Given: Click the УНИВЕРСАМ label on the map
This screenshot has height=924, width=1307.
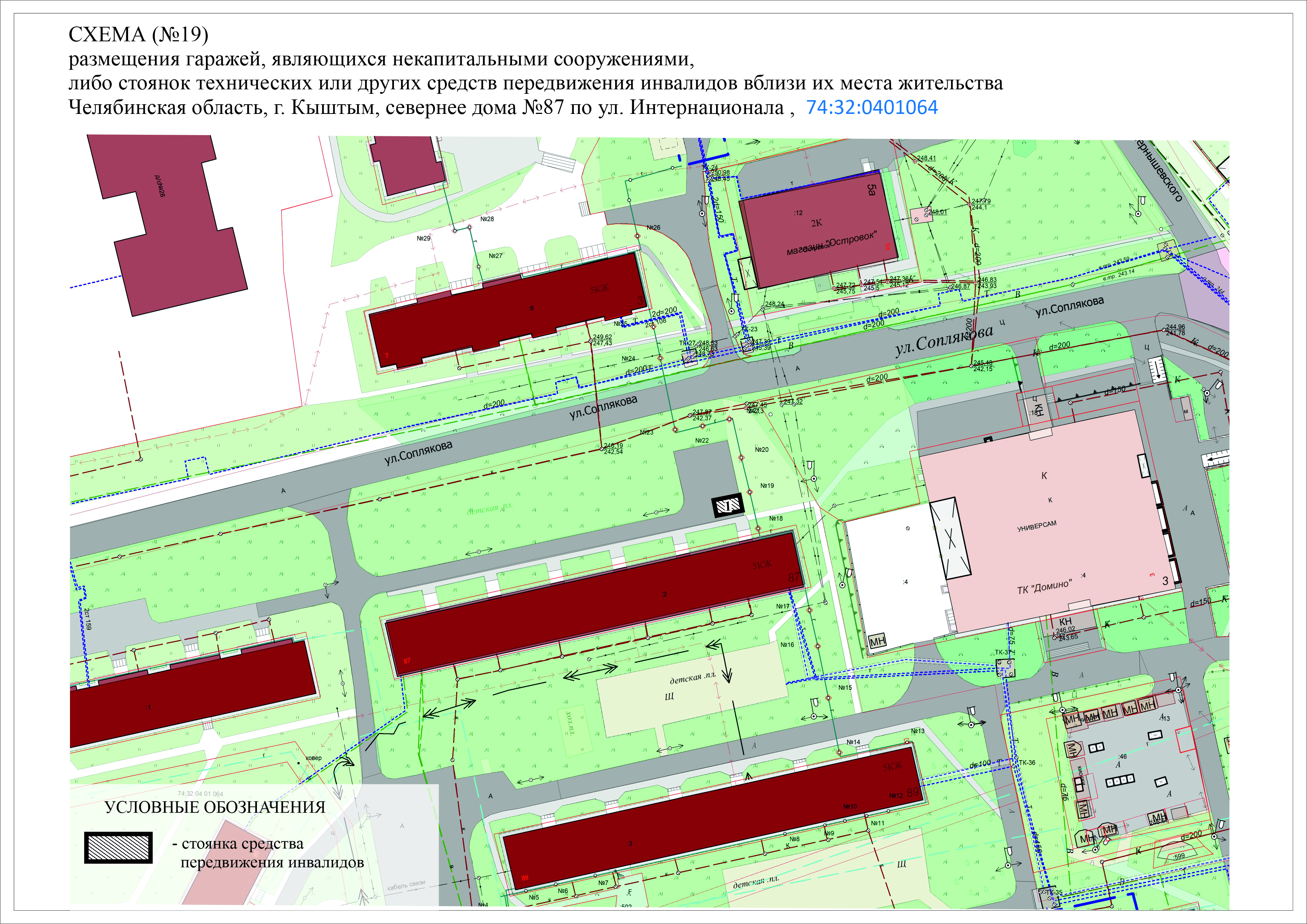Looking at the screenshot, I should pyautogui.click(x=1037, y=526).
